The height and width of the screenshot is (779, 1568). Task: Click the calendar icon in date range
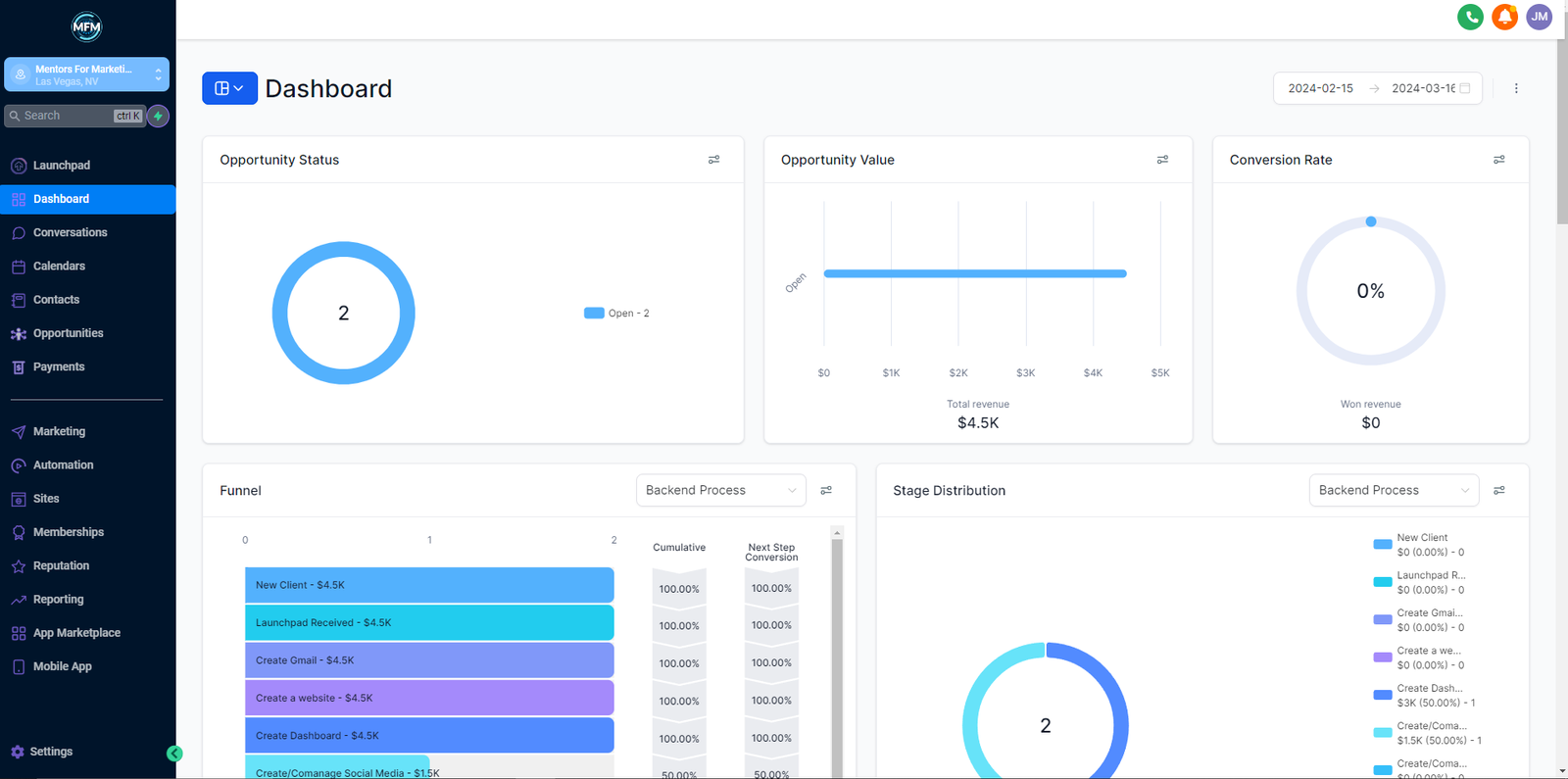(1465, 88)
